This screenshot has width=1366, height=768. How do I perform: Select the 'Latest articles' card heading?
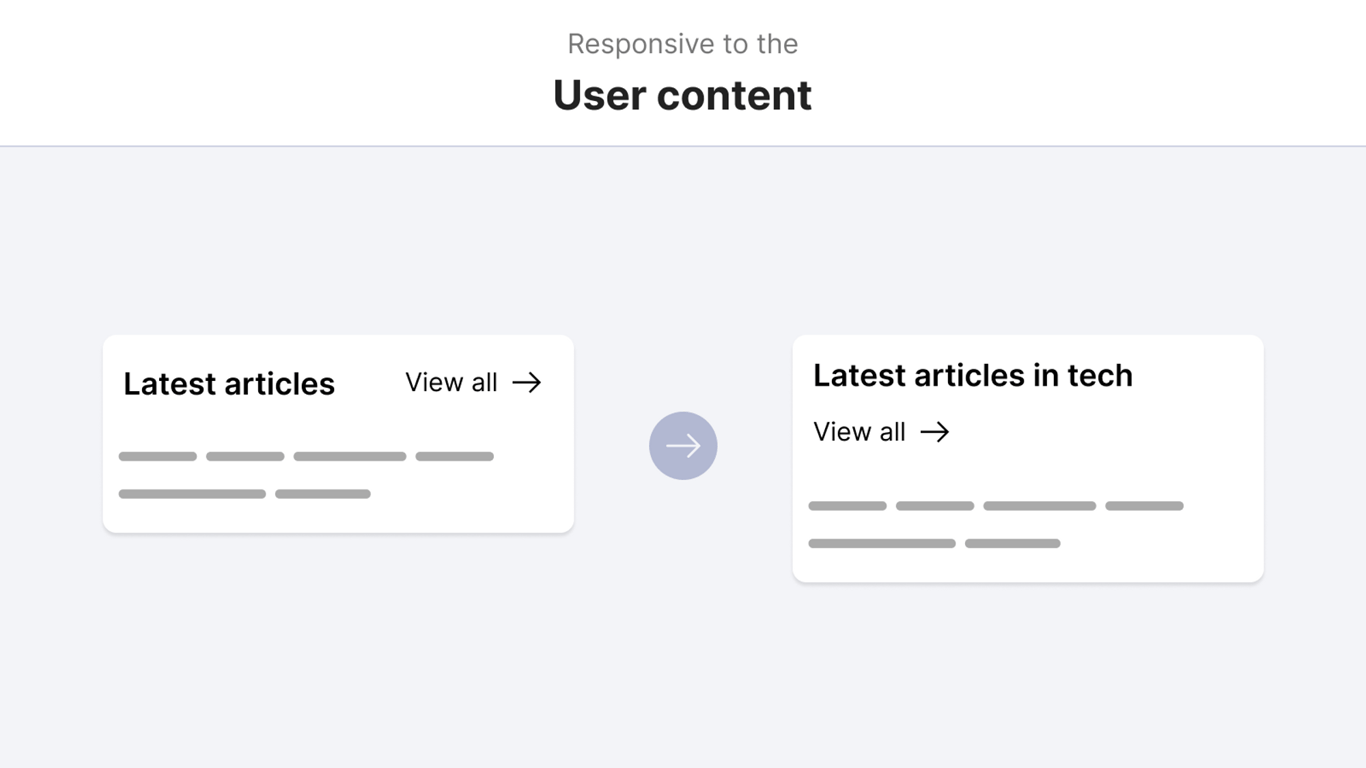coord(229,384)
